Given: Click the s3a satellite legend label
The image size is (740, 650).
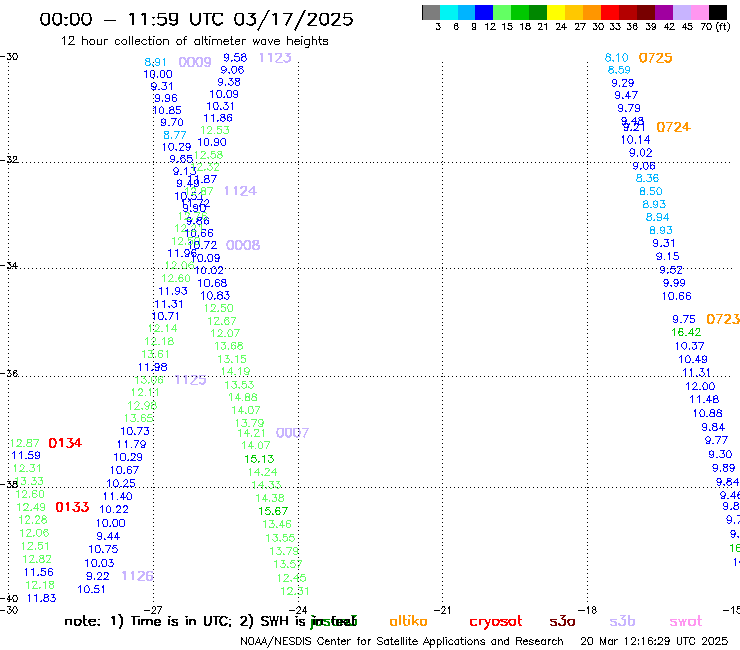Looking at the screenshot, I should coord(562,621).
